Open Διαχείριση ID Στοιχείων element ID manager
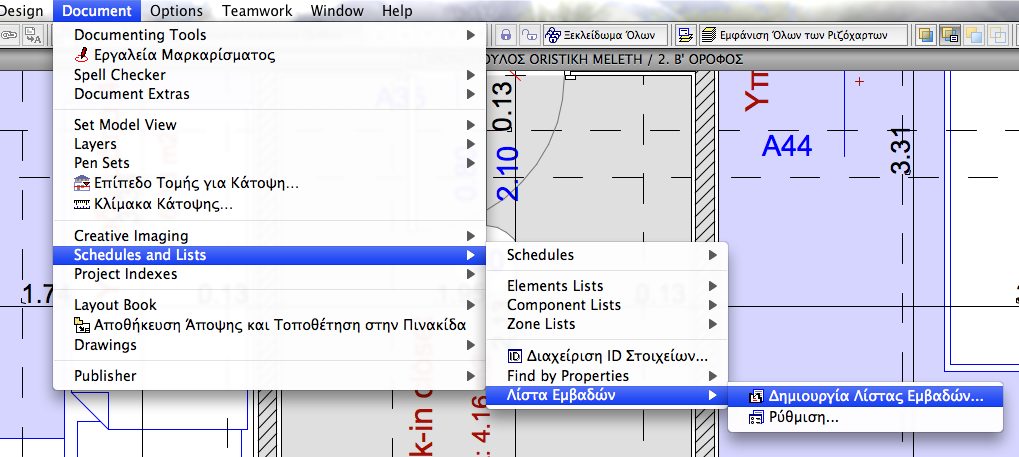Image resolution: width=1019 pixels, height=457 pixels. tap(608, 355)
